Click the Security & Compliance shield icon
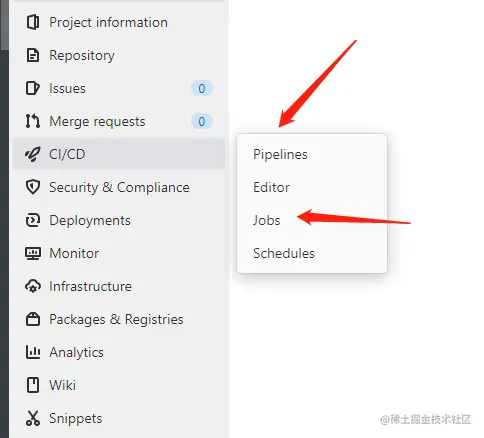Screen dimensions: 484x438 point(33,187)
